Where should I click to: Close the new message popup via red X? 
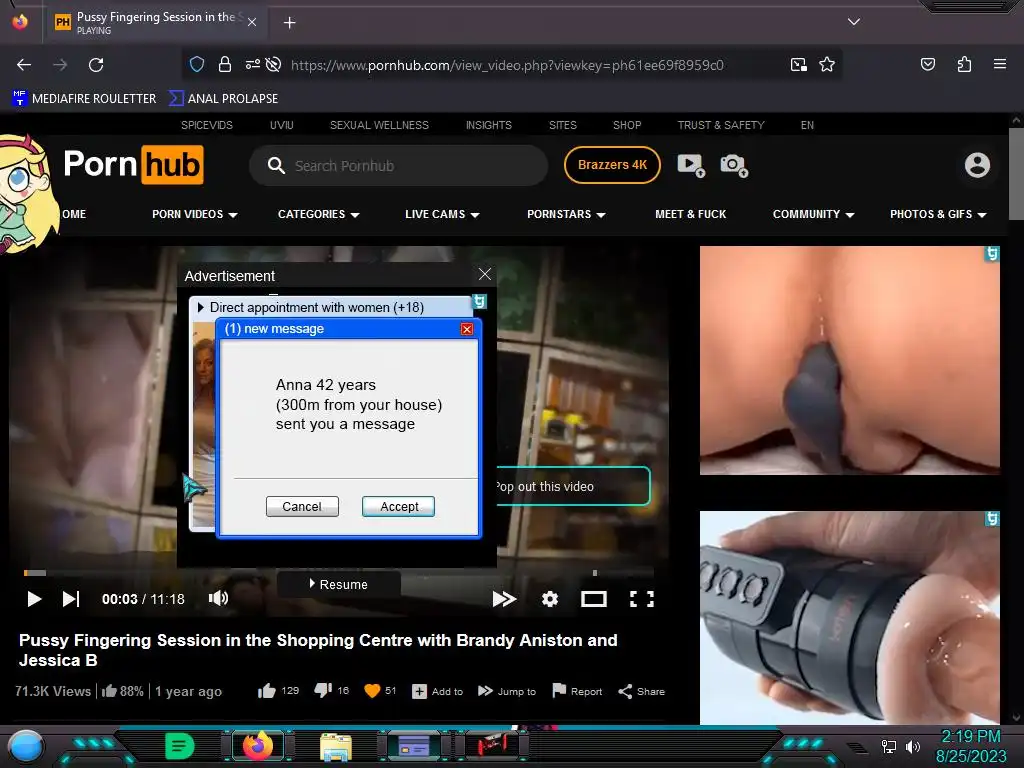(x=467, y=328)
